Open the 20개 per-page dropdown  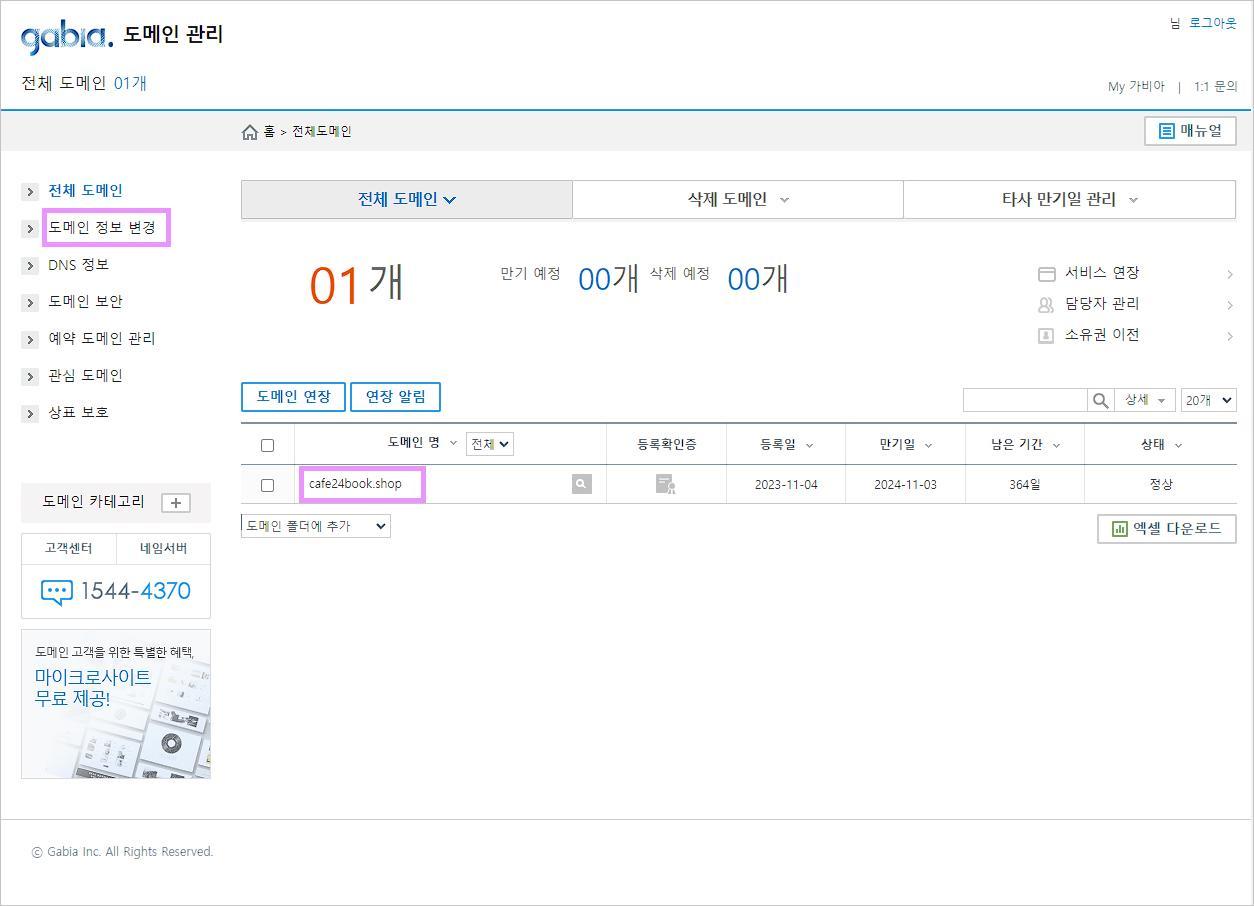point(1209,400)
